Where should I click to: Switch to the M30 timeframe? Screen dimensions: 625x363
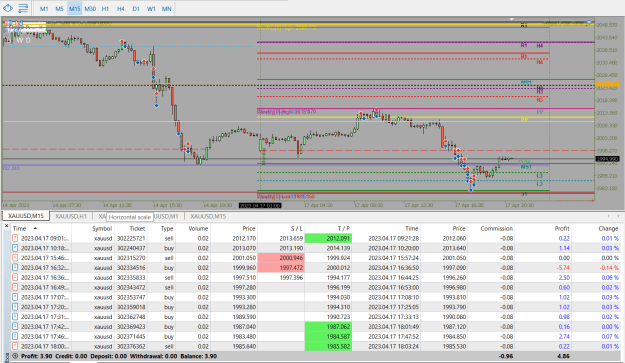(90, 8)
